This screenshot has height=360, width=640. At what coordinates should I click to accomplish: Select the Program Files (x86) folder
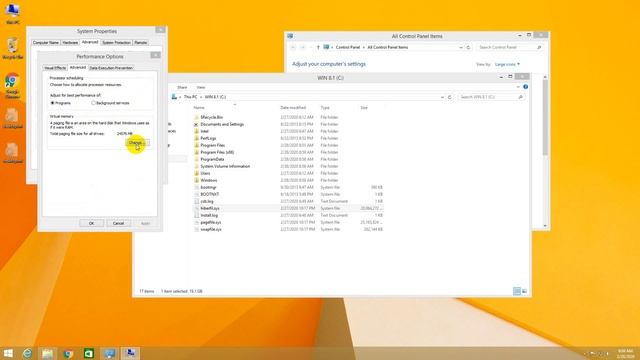pyautogui.click(x=217, y=152)
